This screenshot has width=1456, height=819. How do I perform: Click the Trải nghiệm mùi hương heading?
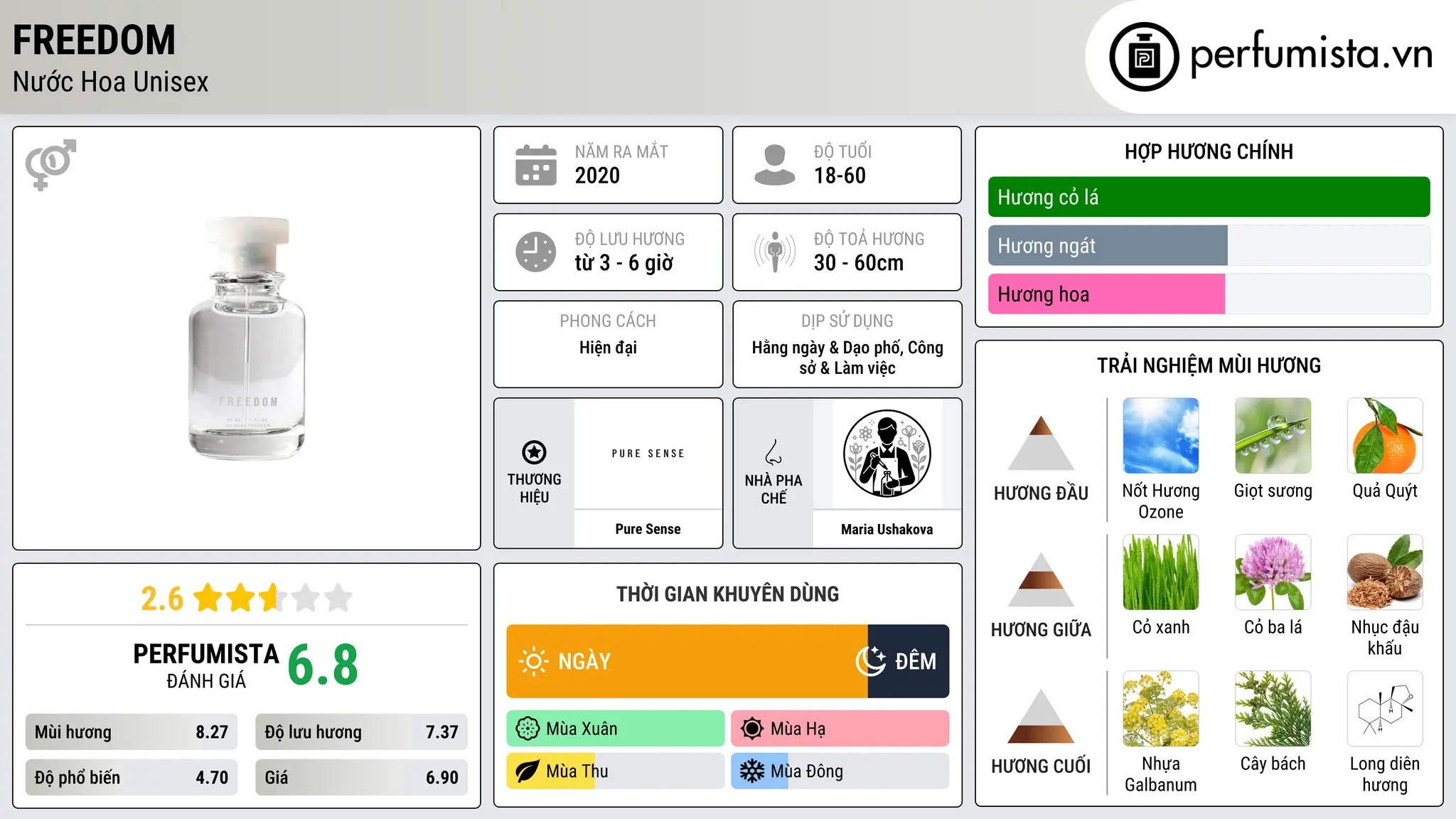[1209, 365]
